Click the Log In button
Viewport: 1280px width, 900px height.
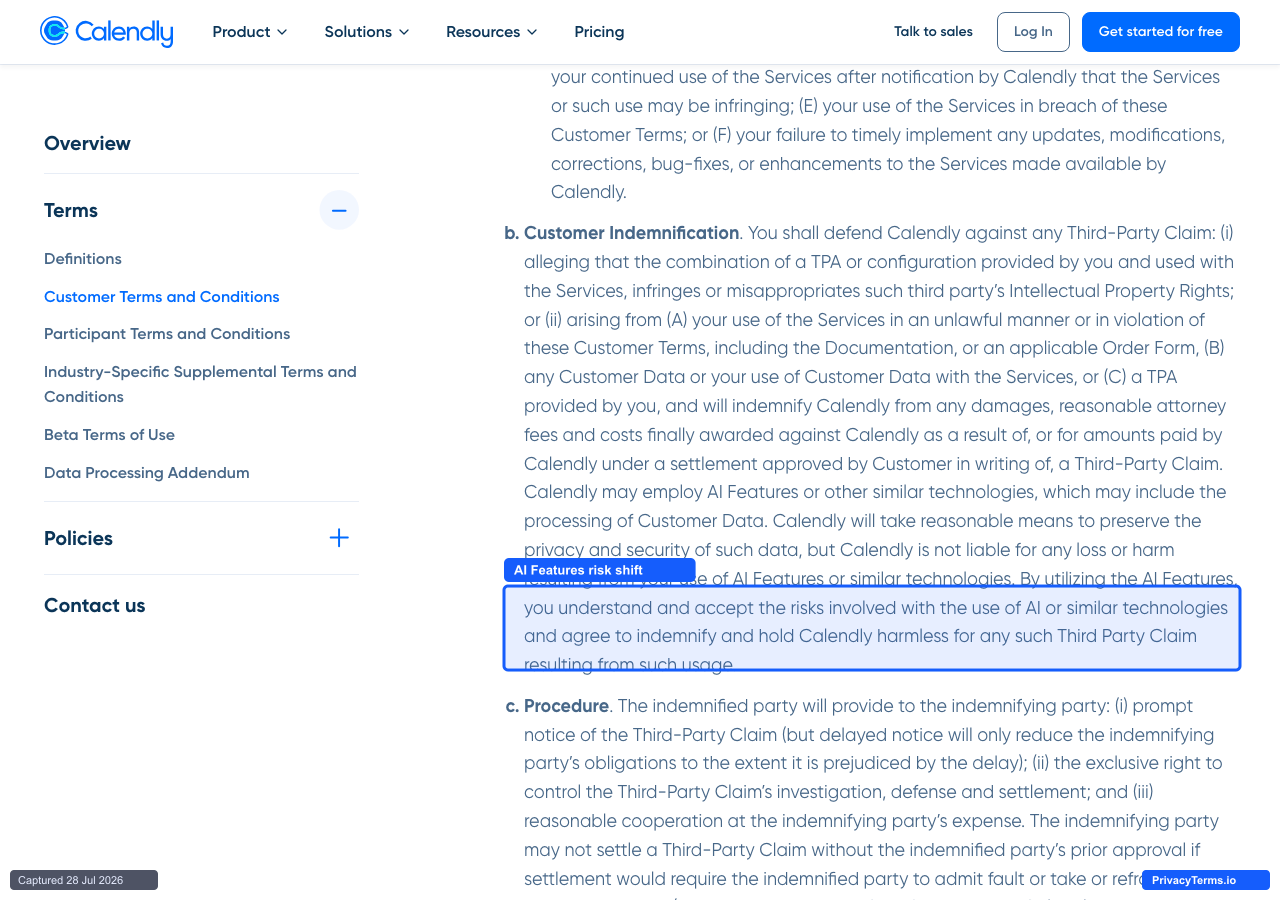[x=1033, y=32]
